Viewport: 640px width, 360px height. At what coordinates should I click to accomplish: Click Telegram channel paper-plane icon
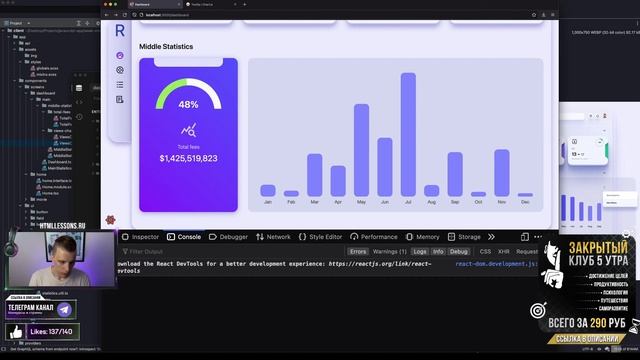(x=64, y=310)
